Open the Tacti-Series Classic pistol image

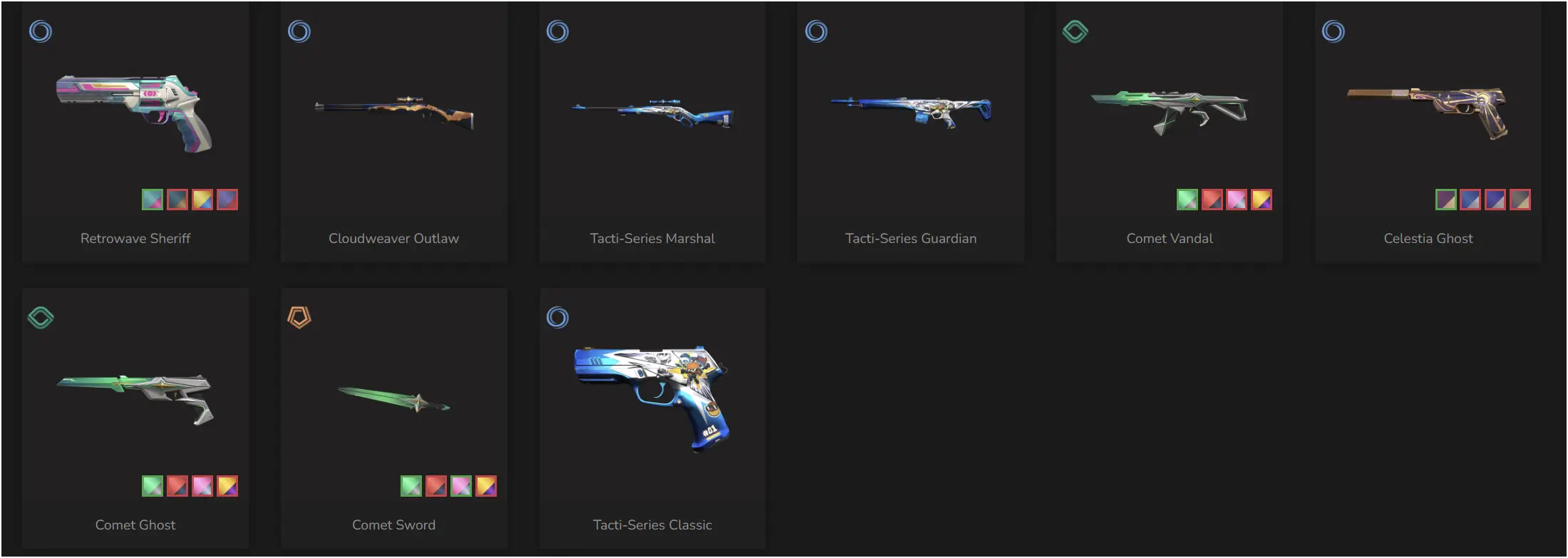[x=653, y=399]
